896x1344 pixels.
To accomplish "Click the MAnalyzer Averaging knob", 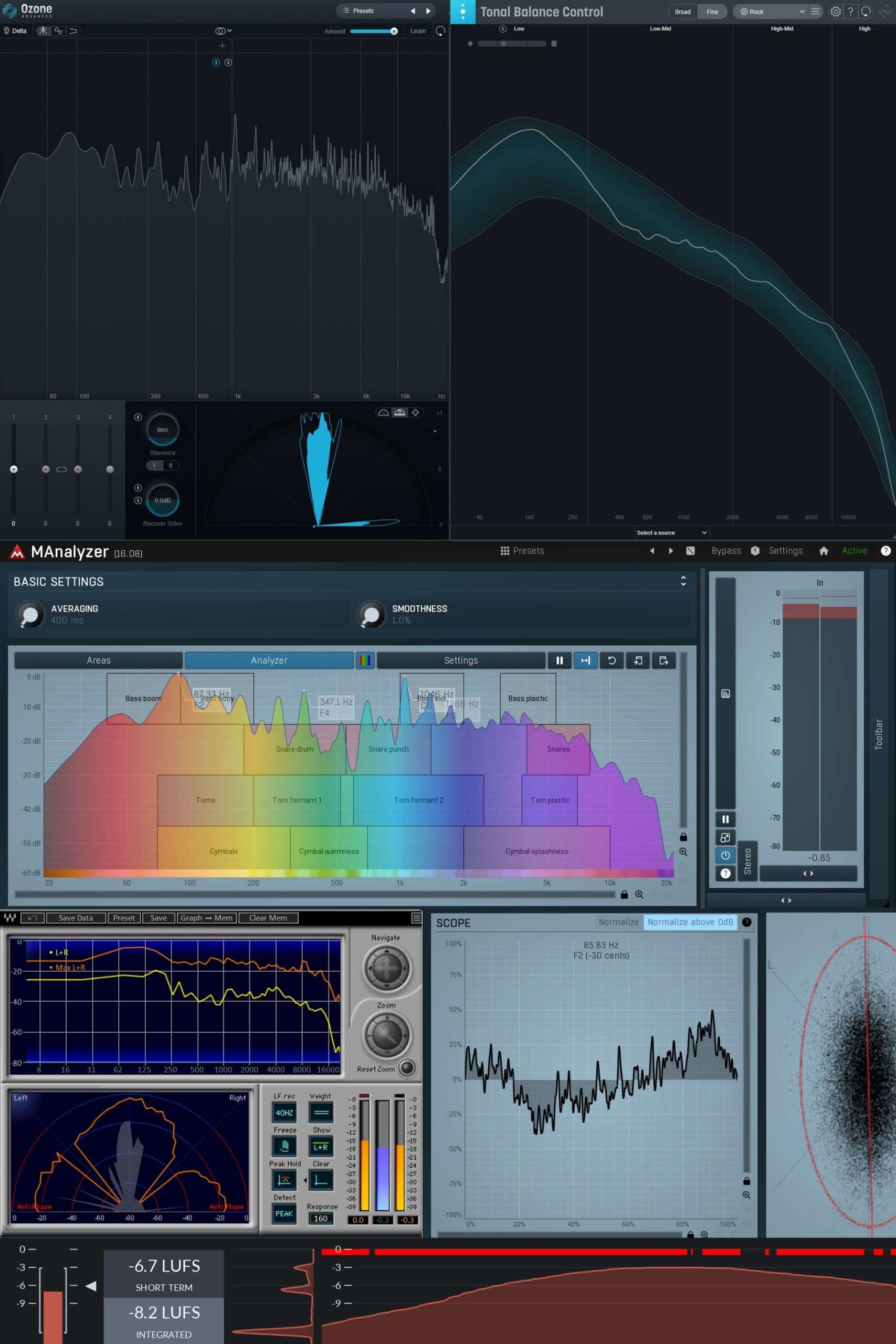I will [30, 615].
